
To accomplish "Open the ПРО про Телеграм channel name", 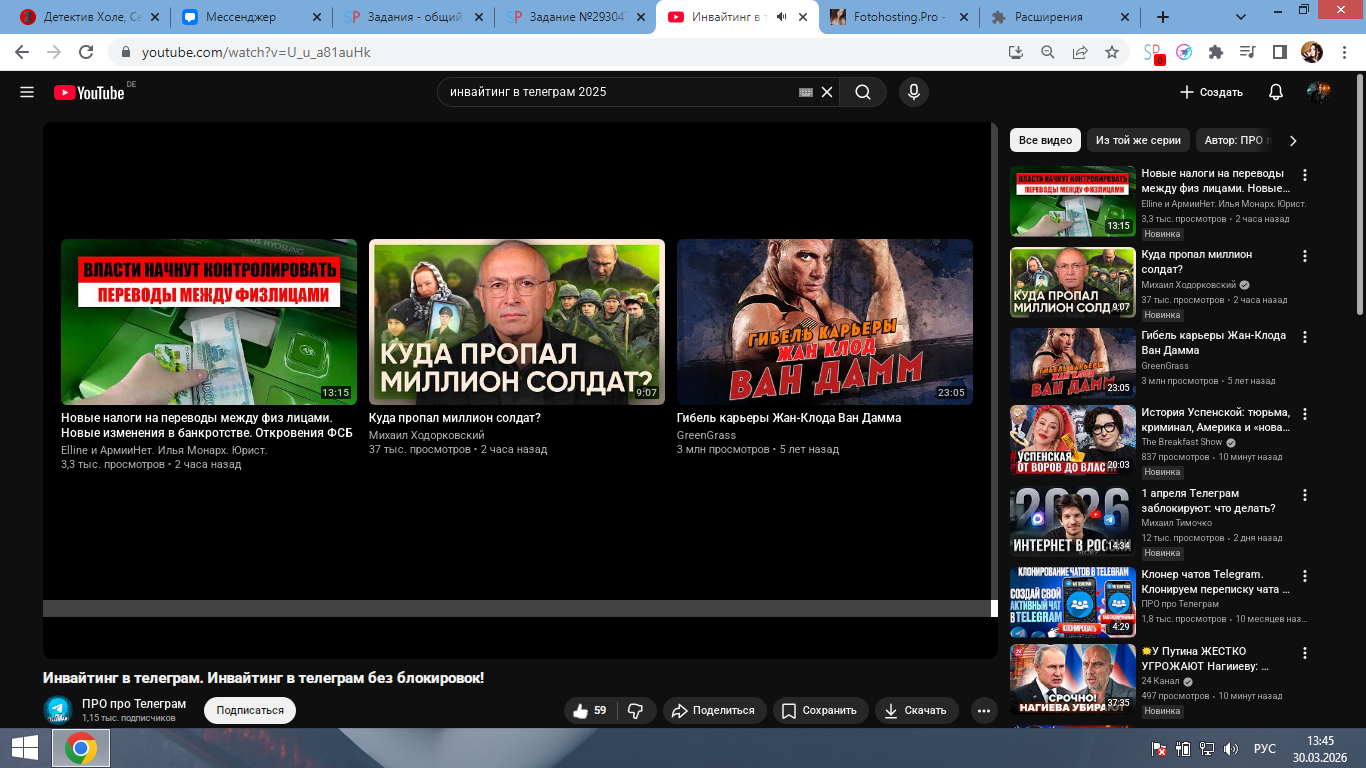I will pyautogui.click(x=134, y=704).
